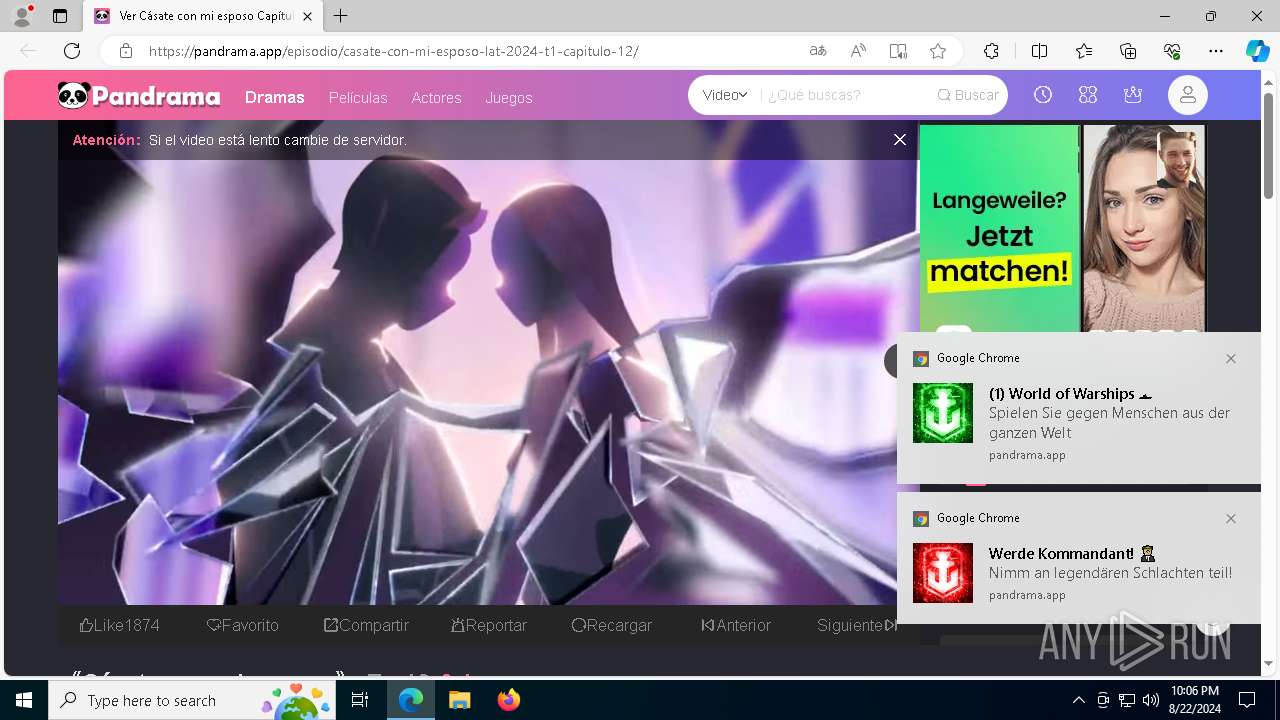Open Juegos menu

(509, 98)
